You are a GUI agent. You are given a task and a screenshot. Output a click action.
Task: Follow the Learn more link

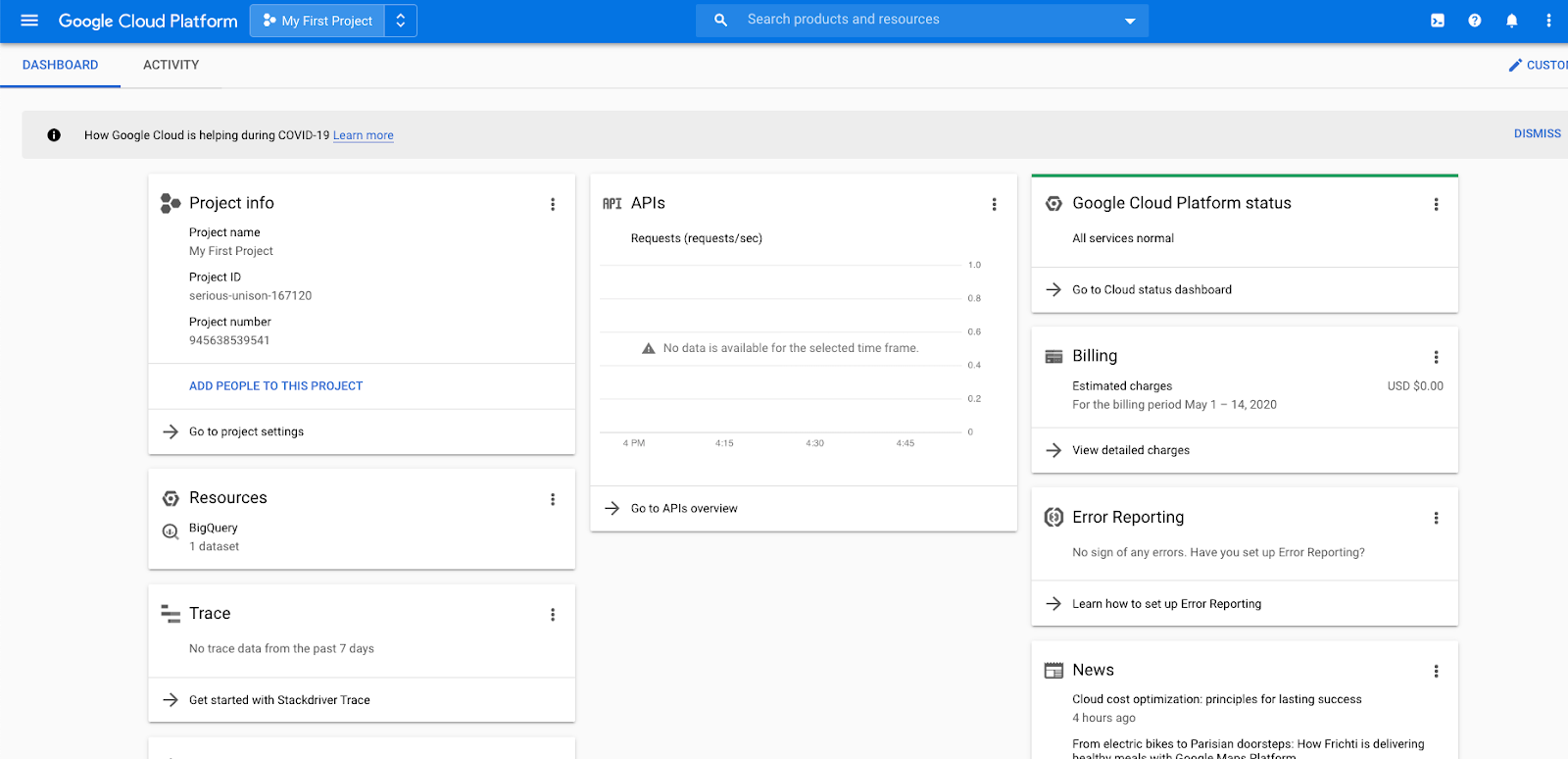[x=363, y=135]
